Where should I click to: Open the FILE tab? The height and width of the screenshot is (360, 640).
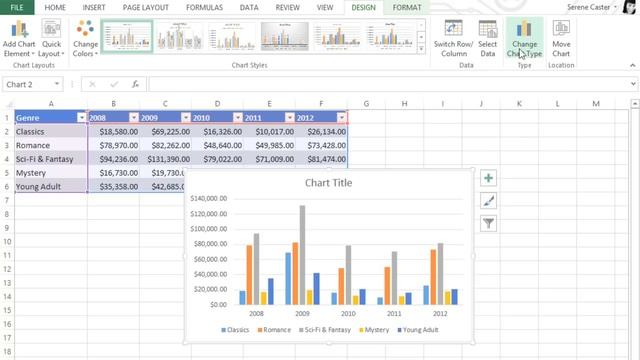click(17, 7)
